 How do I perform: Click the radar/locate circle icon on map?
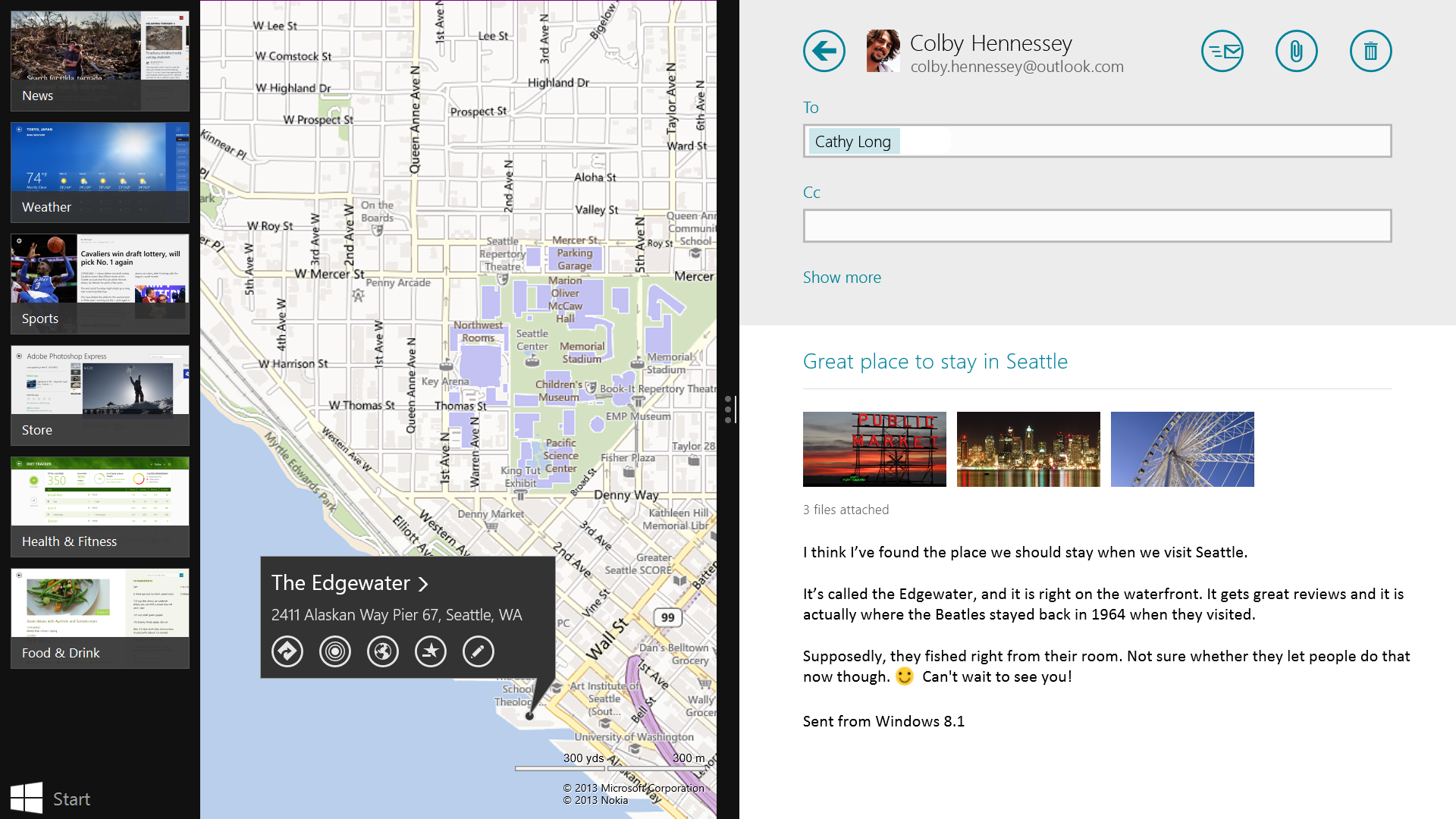(x=334, y=651)
